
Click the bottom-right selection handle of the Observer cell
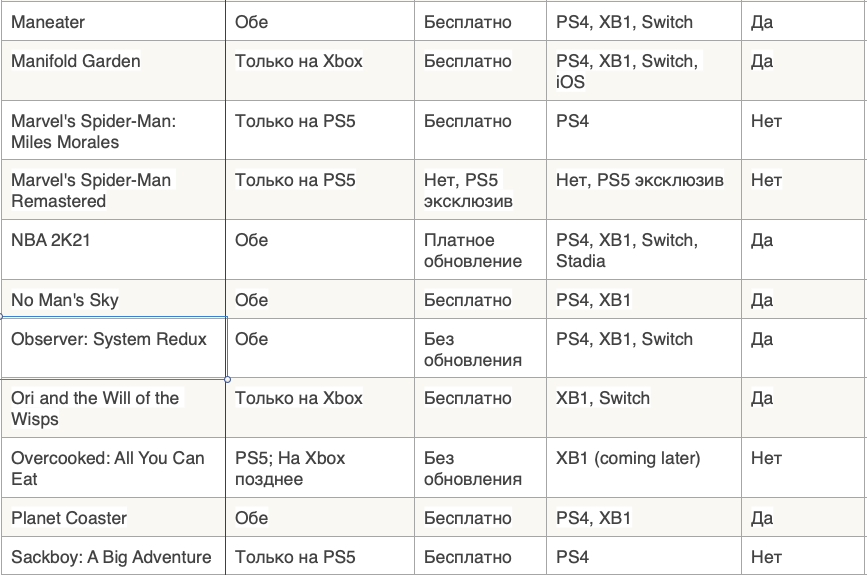coord(227,379)
